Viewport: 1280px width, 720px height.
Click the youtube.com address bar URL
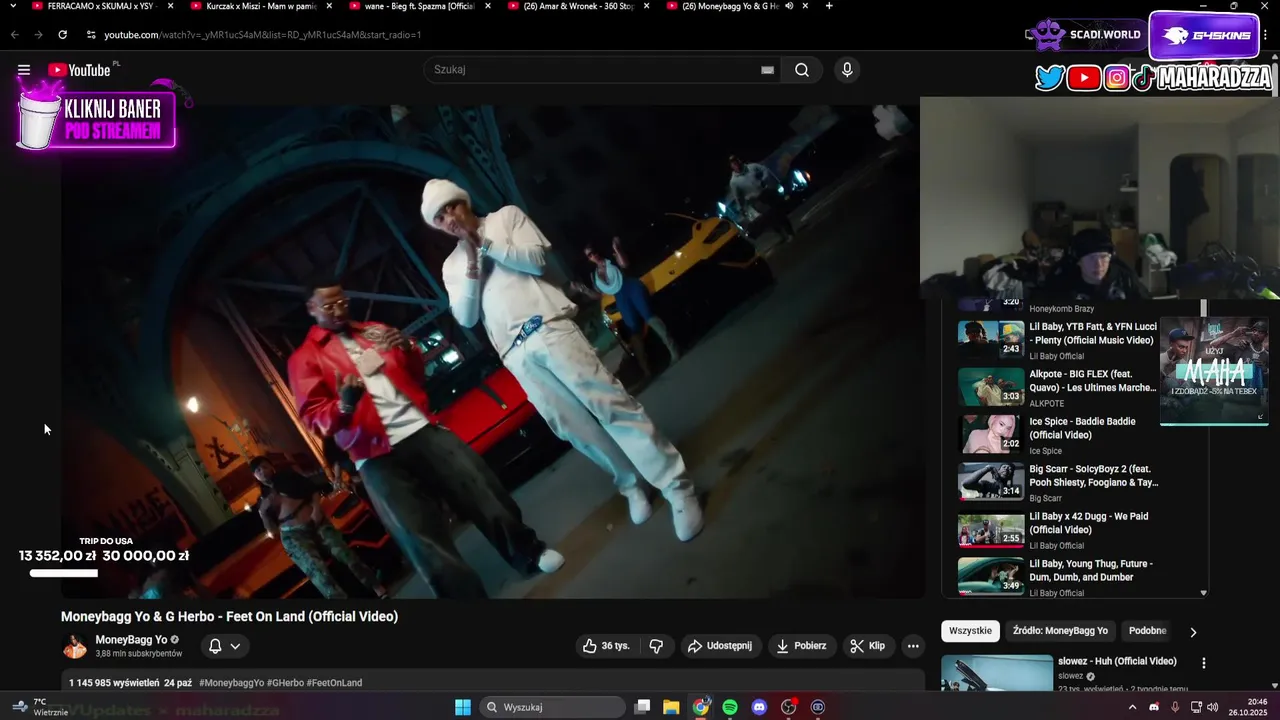262,35
